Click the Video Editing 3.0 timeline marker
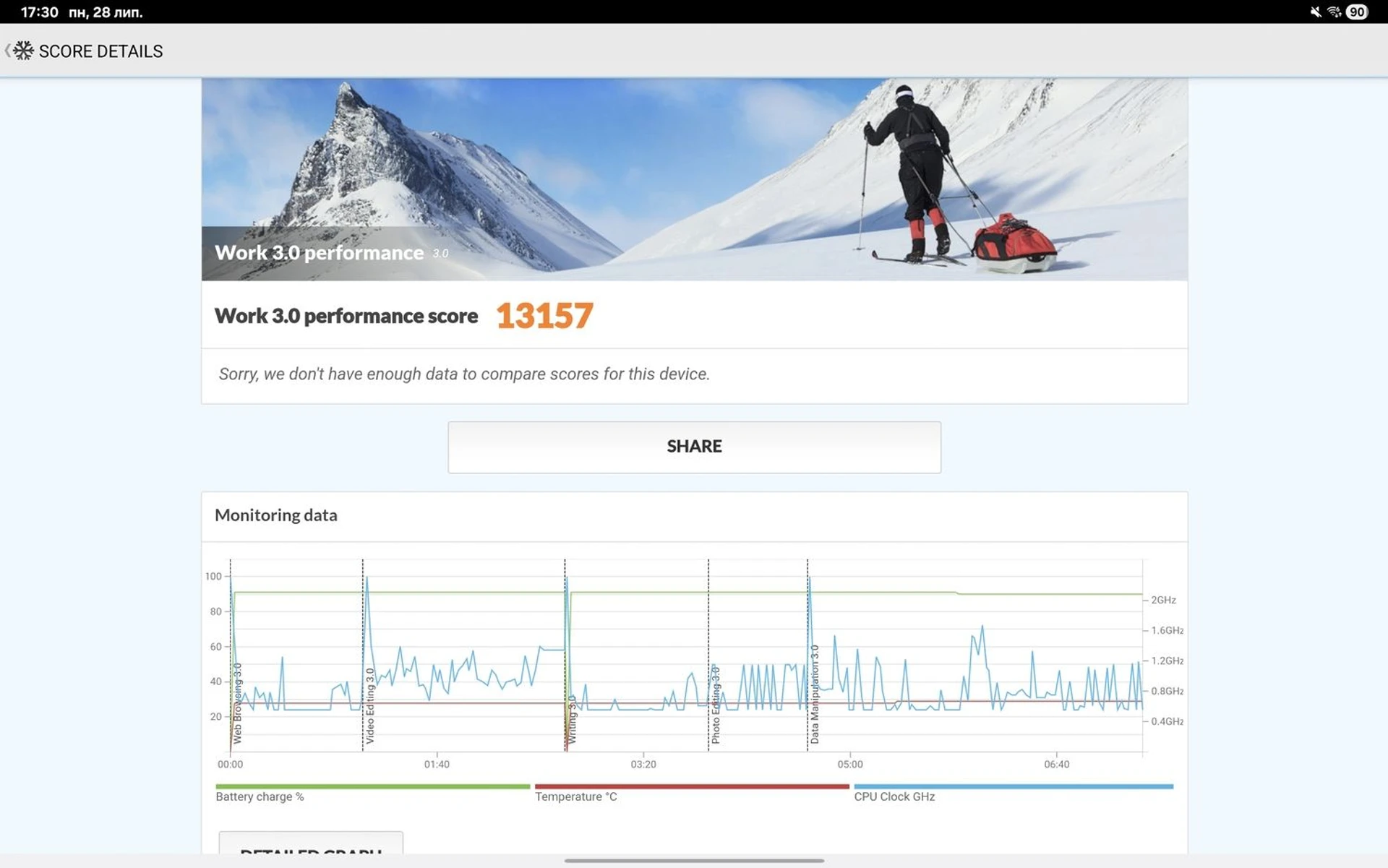Screen dimensions: 1388x868 coord(369,705)
